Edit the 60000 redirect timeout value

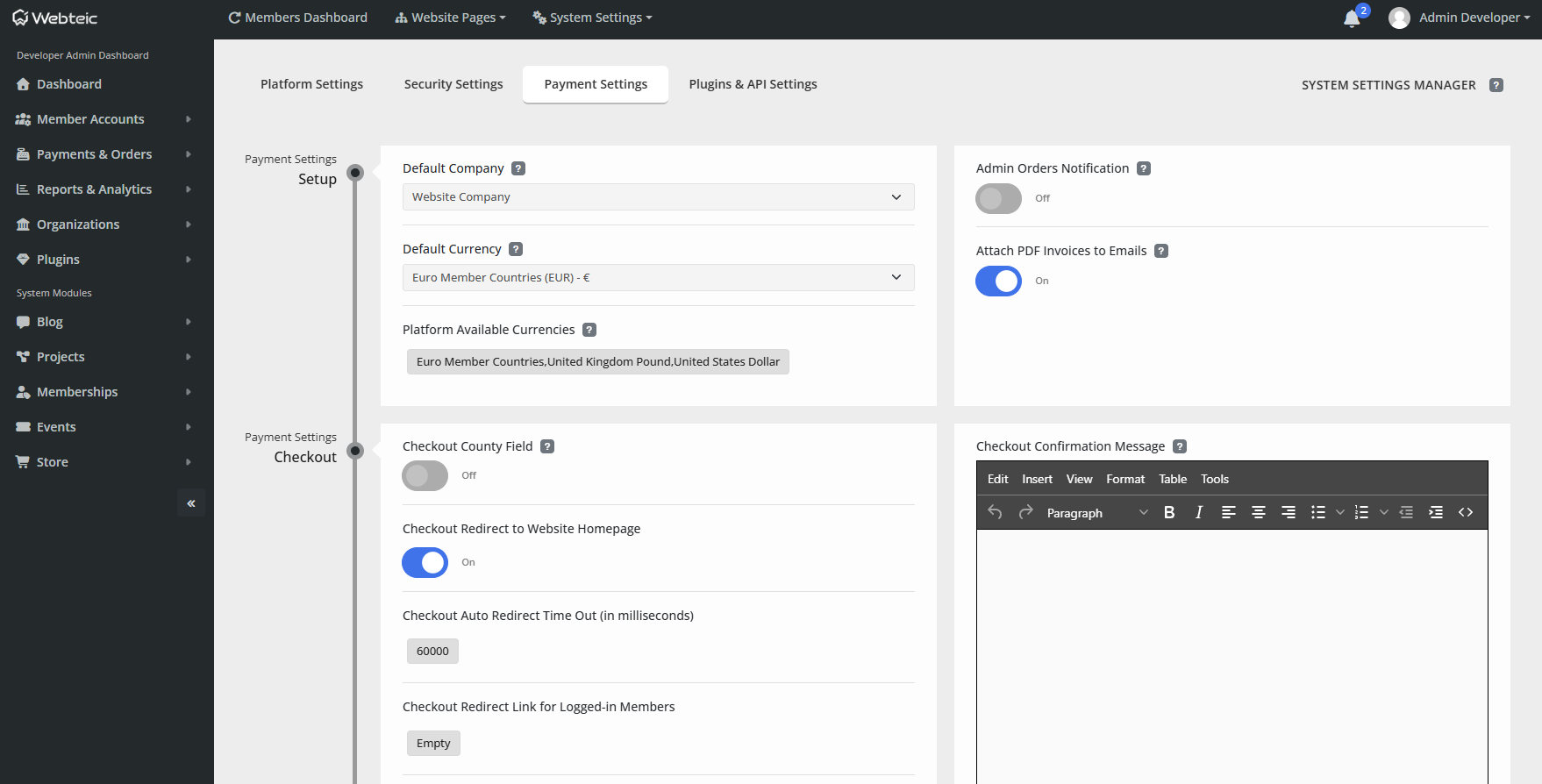(x=432, y=652)
